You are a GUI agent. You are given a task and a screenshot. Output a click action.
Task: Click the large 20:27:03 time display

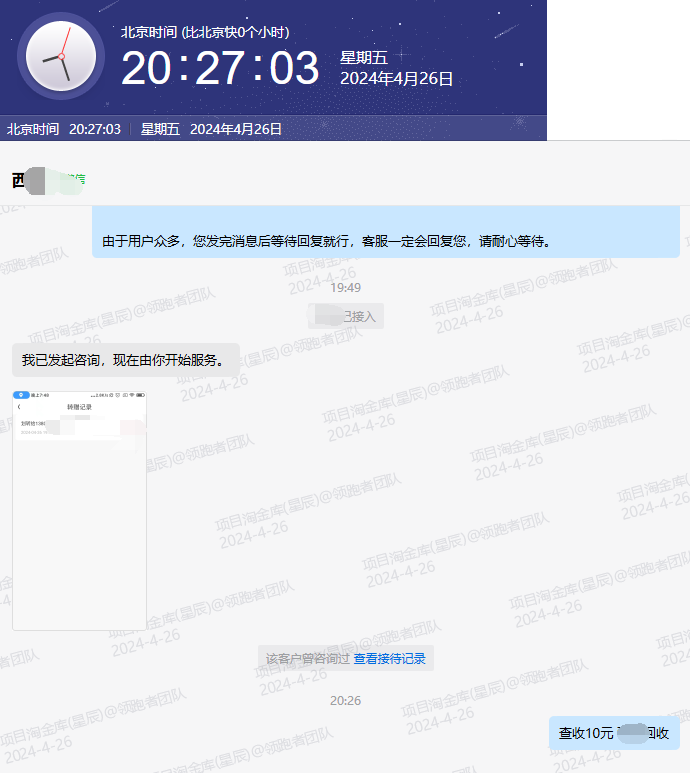click(x=220, y=68)
